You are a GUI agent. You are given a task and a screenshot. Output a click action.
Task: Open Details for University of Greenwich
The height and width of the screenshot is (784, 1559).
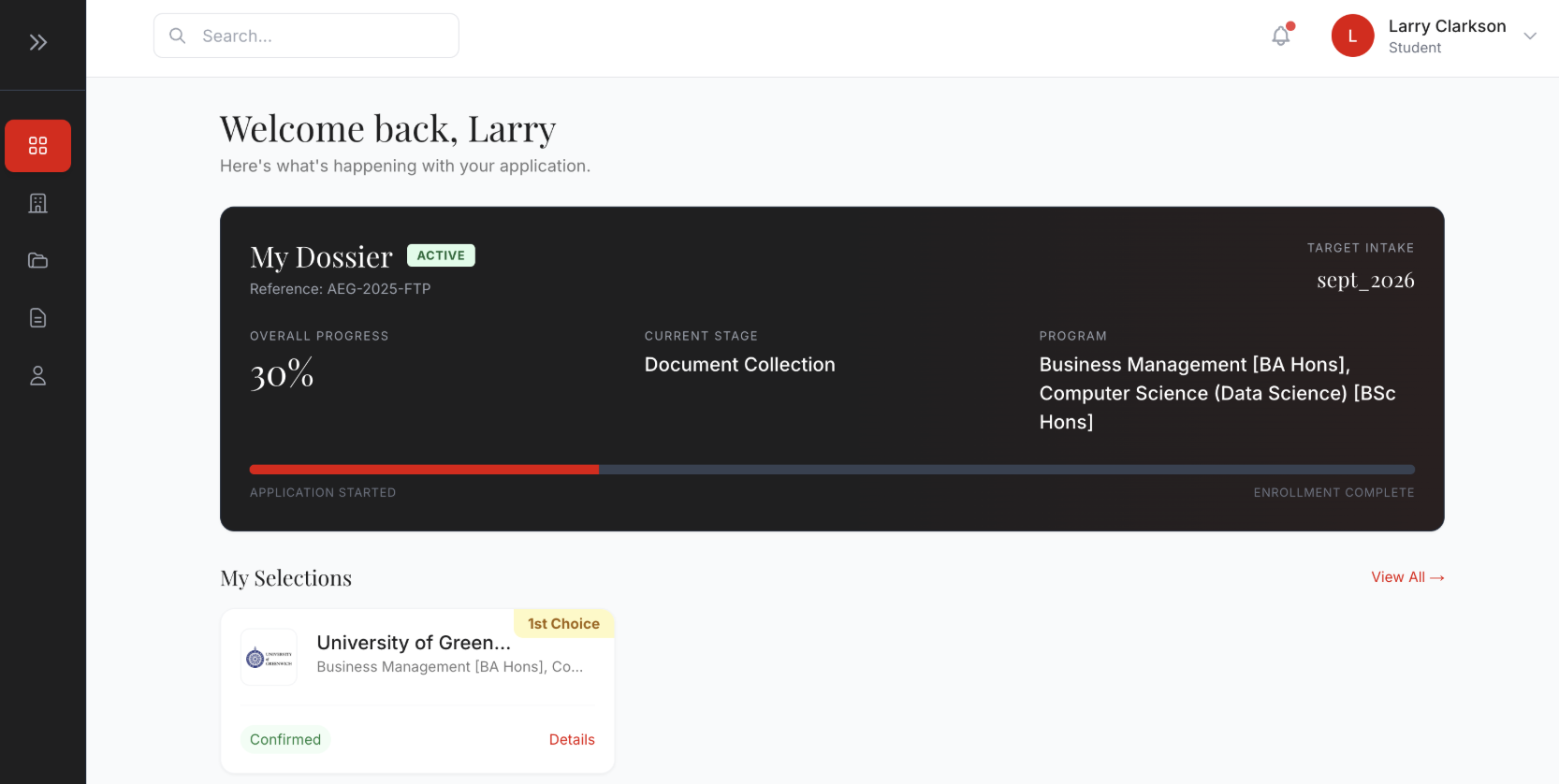tap(571, 739)
